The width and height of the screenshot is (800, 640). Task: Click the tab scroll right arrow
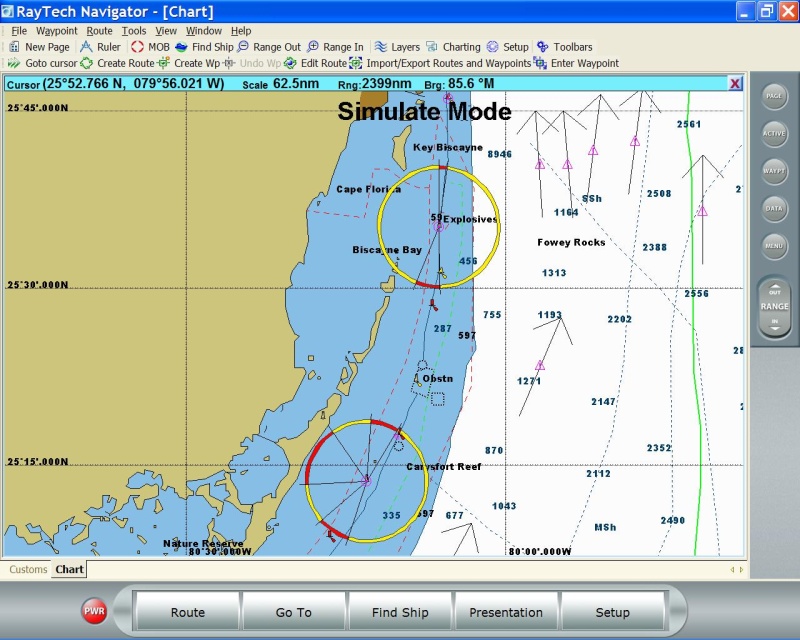(741, 570)
